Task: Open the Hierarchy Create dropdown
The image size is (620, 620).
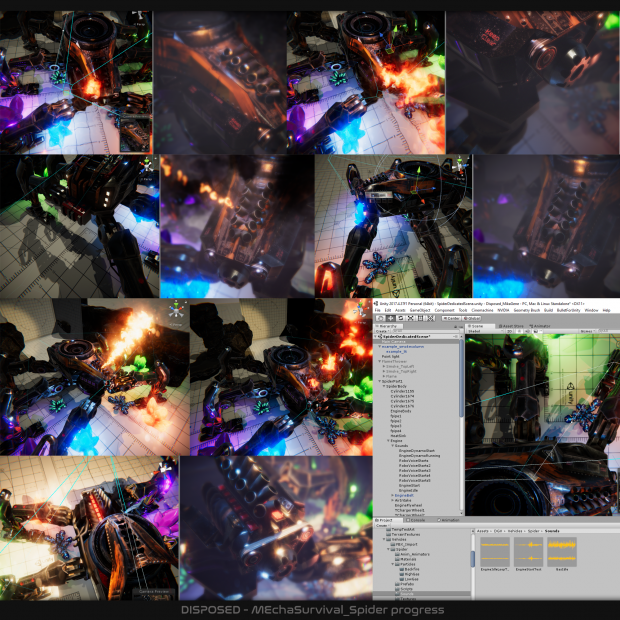Action: pyautogui.click(x=382, y=331)
